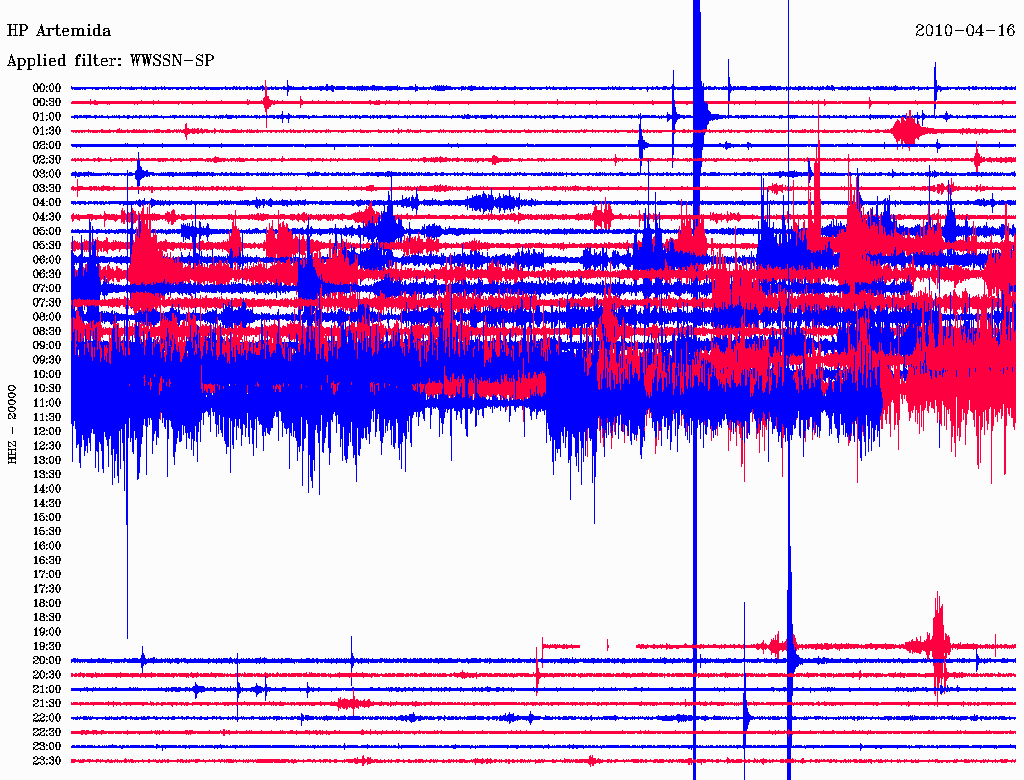The width and height of the screenshot is (1024, 780).
Task: Click the '09:00' time label
Action: pyautogui.click(x=47, y=346)
